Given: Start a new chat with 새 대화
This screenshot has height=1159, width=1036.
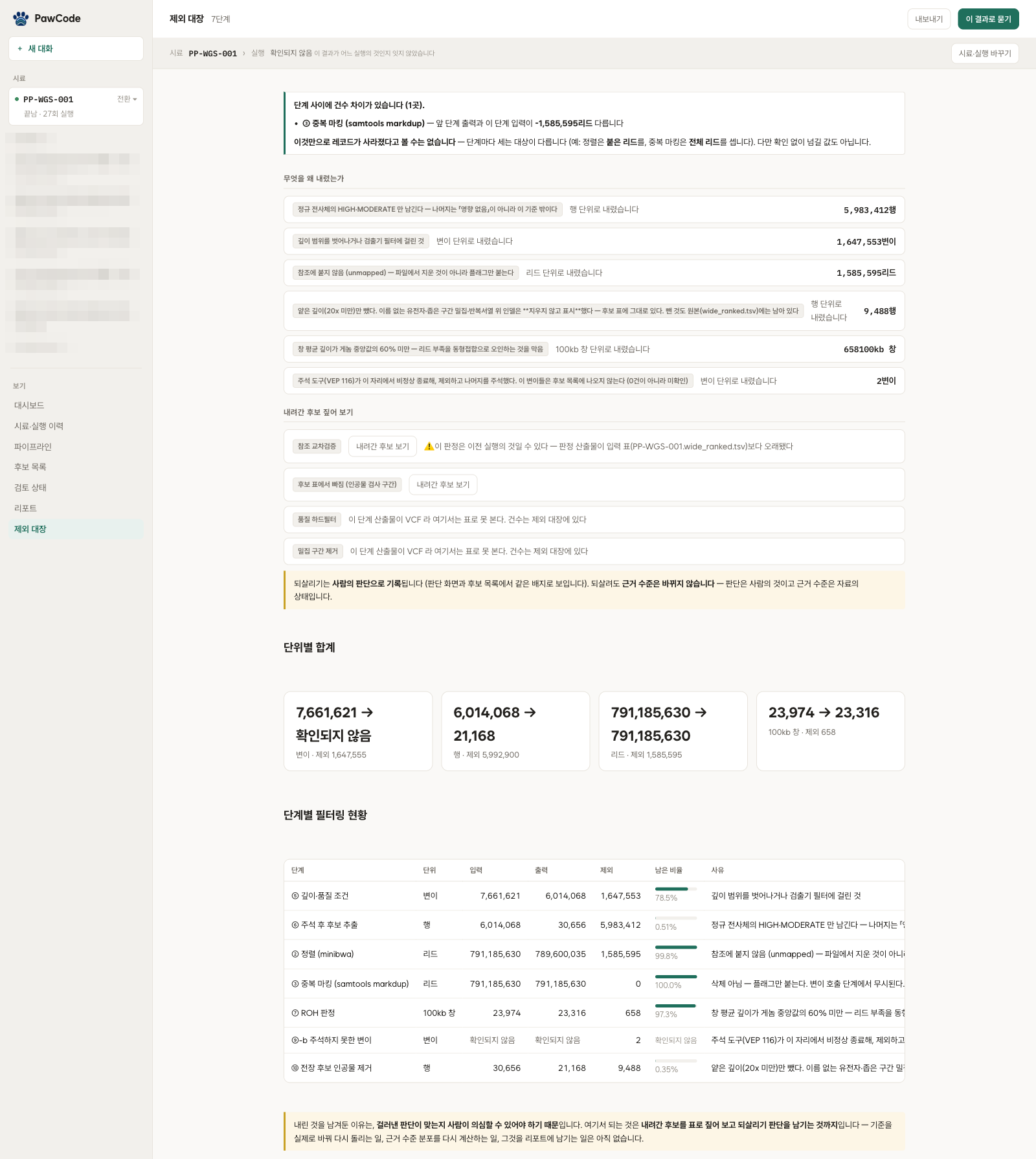Looking at the screenshot, I should pos(76,49).
